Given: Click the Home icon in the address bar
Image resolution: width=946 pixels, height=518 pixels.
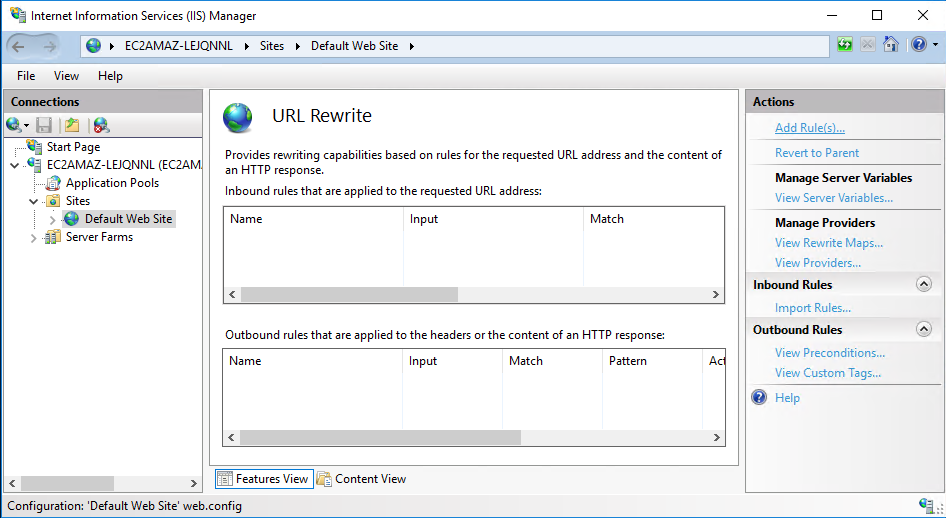Looking at the screenshot, I should point(891,45).
